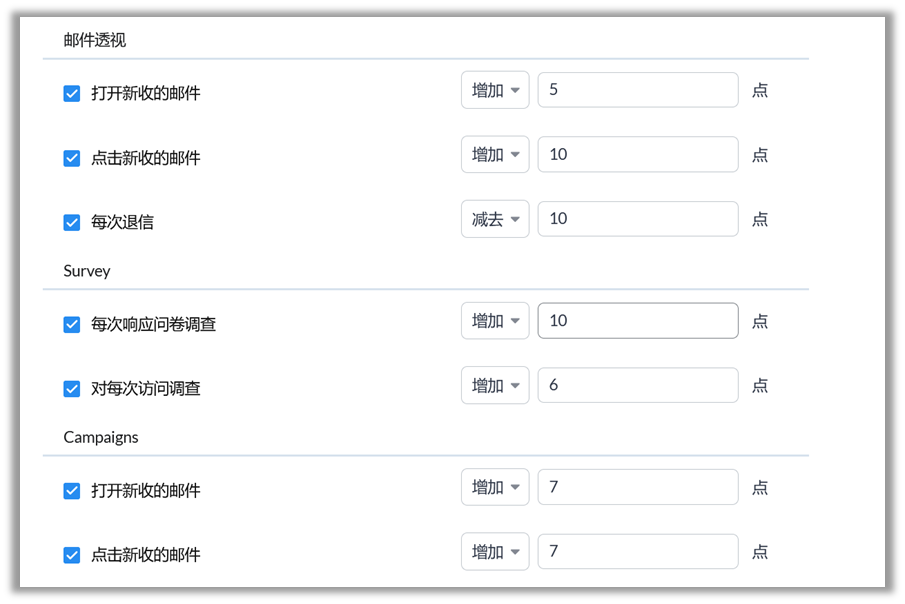Viewport: 905px width, 604px height.
Task: Uncheck 点击新收的邮件 under Campaigns
Action: pyautogui.click(x=72, y=555)
